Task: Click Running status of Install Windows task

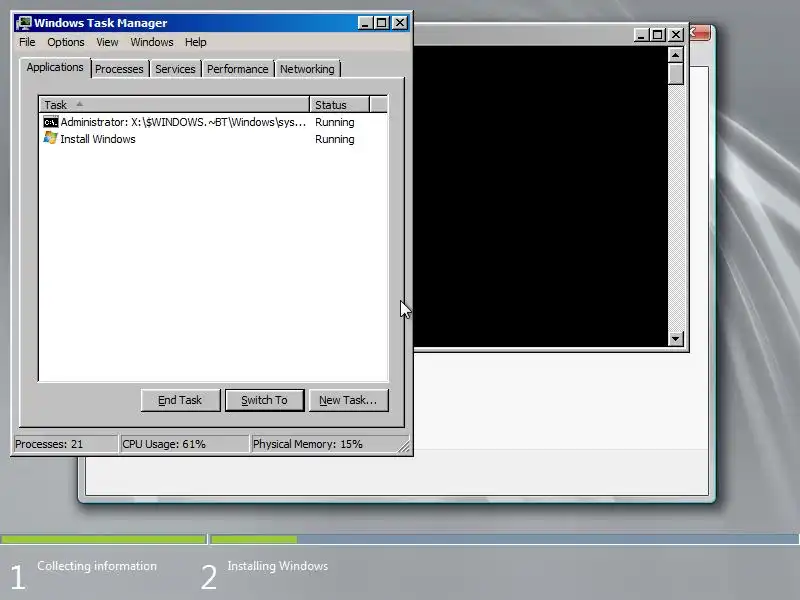Action: tap(335, 139)
